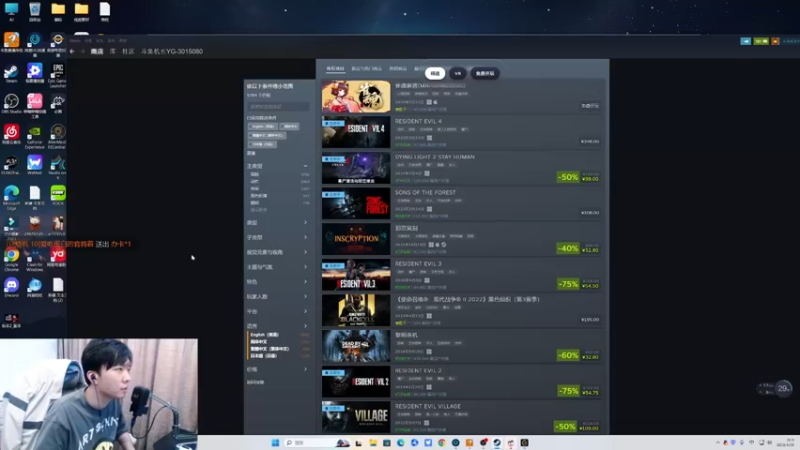Open the red Youdao desktop icon
The width and height of the screenshot is (800, 450).
[x=58, y=256]
